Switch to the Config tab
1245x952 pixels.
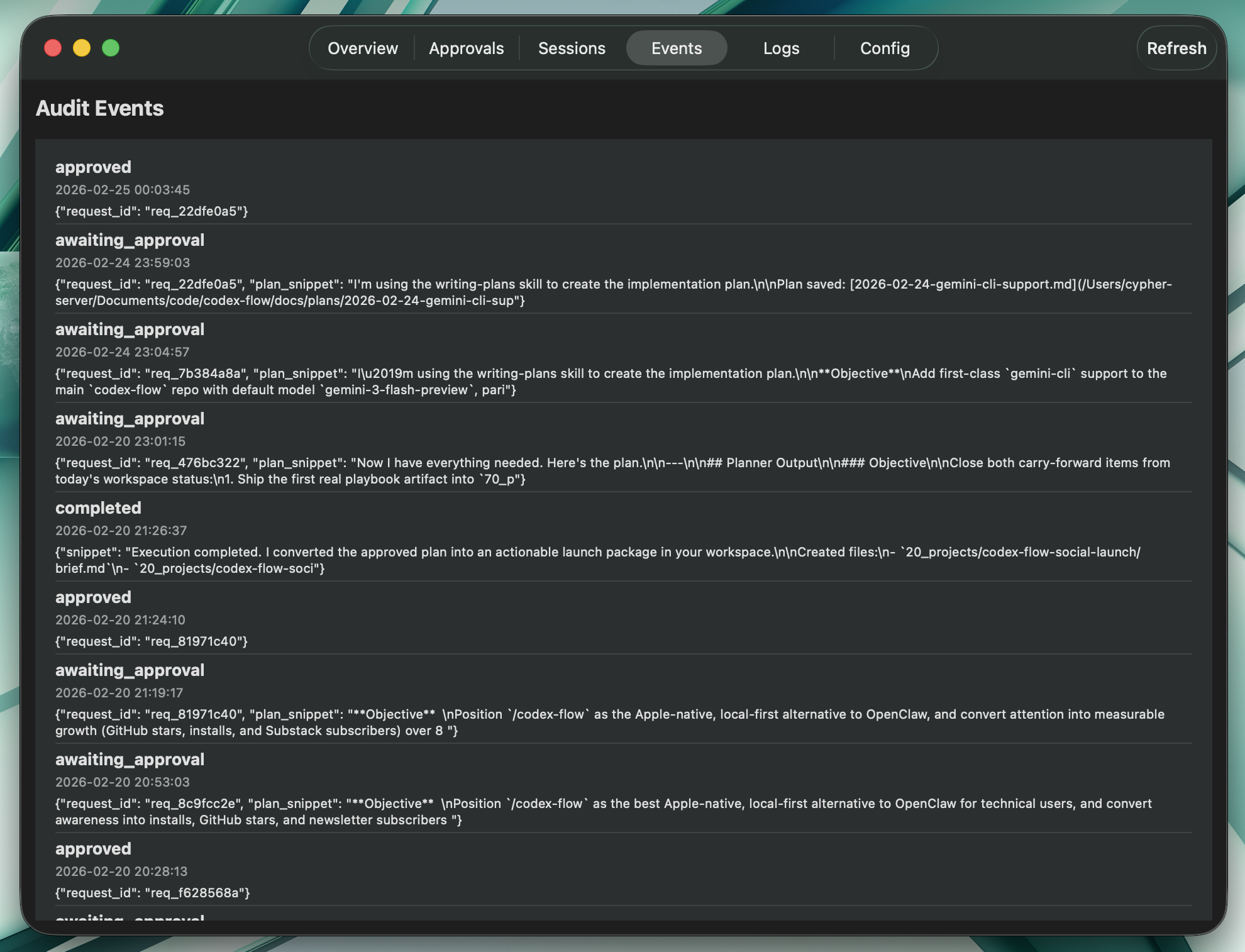pyautogui.click(x=884, y=48)
